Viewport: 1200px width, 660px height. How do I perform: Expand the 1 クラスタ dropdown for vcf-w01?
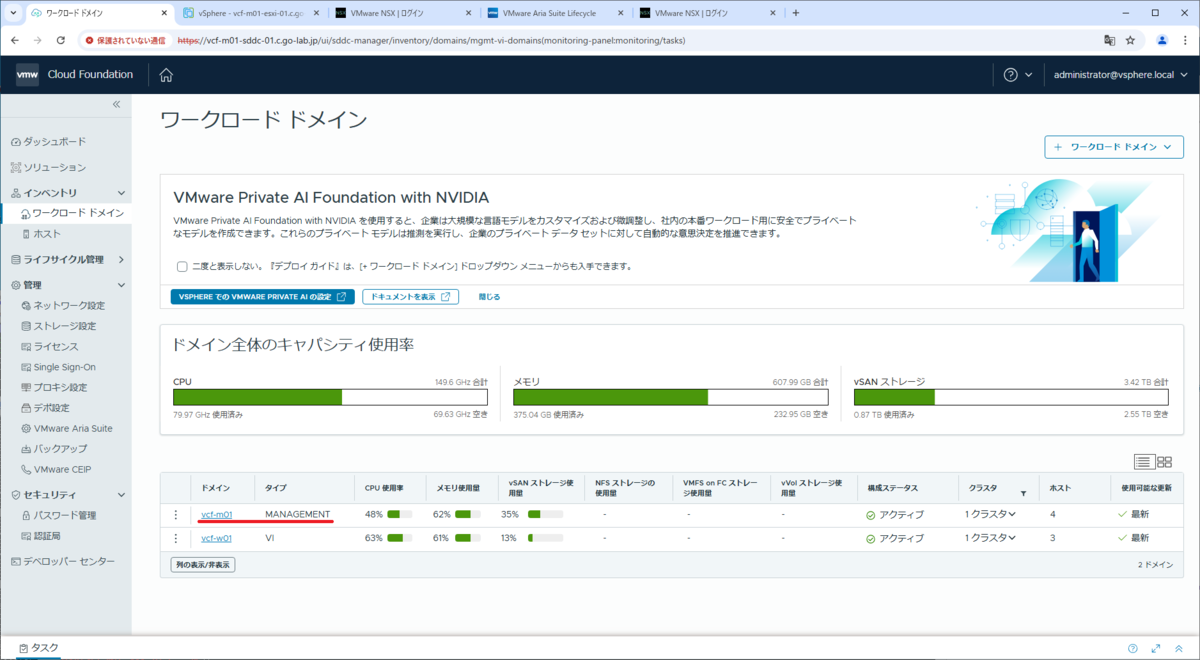[x=990, y=538]
